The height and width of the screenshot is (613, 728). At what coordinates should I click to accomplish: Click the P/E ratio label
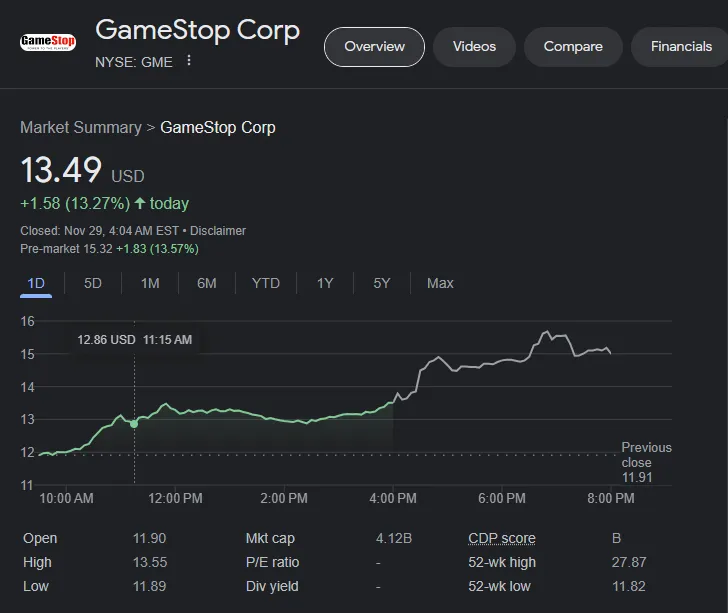273,562
